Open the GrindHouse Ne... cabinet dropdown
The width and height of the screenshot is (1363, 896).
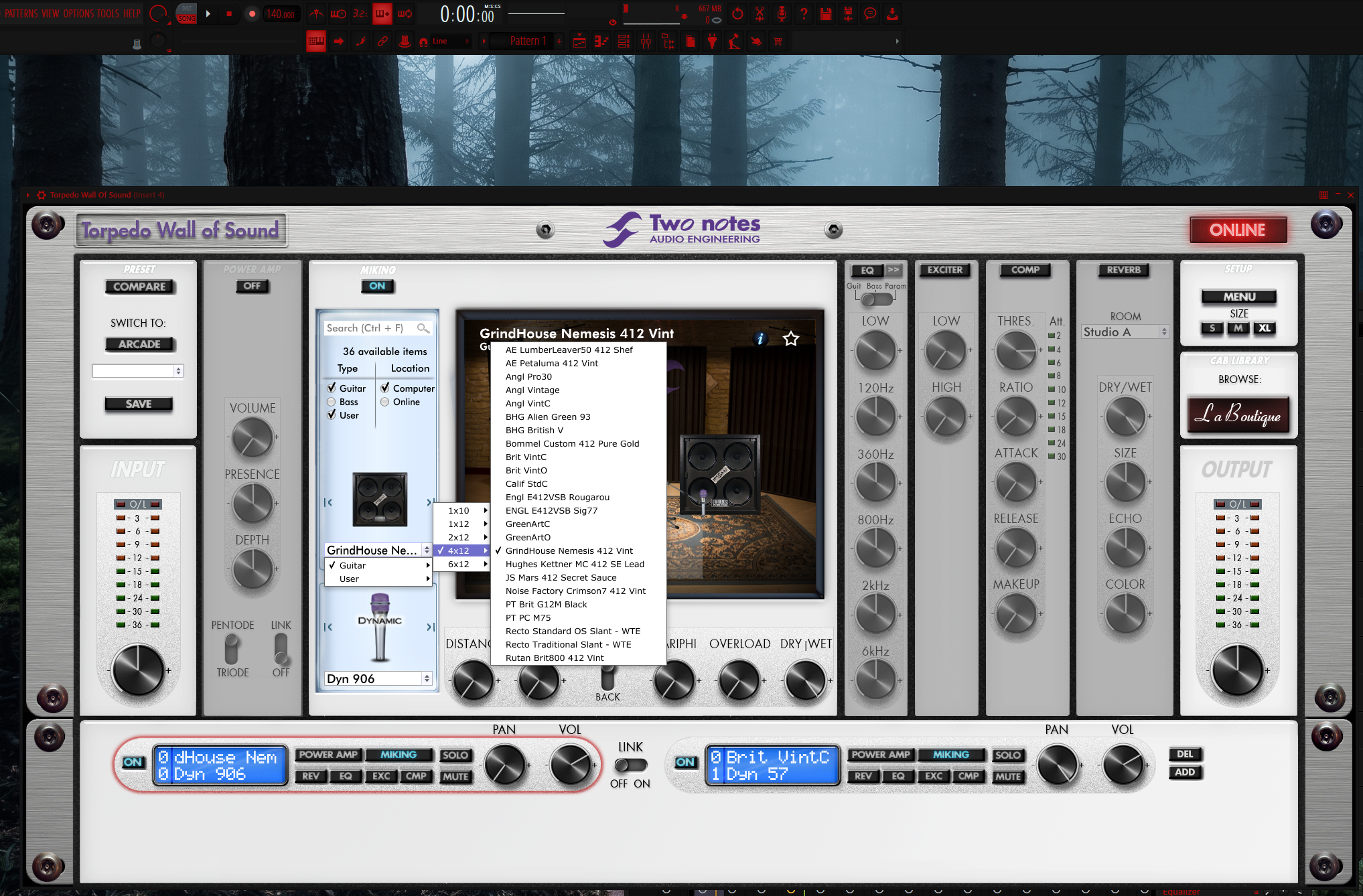tap(378, 550)
